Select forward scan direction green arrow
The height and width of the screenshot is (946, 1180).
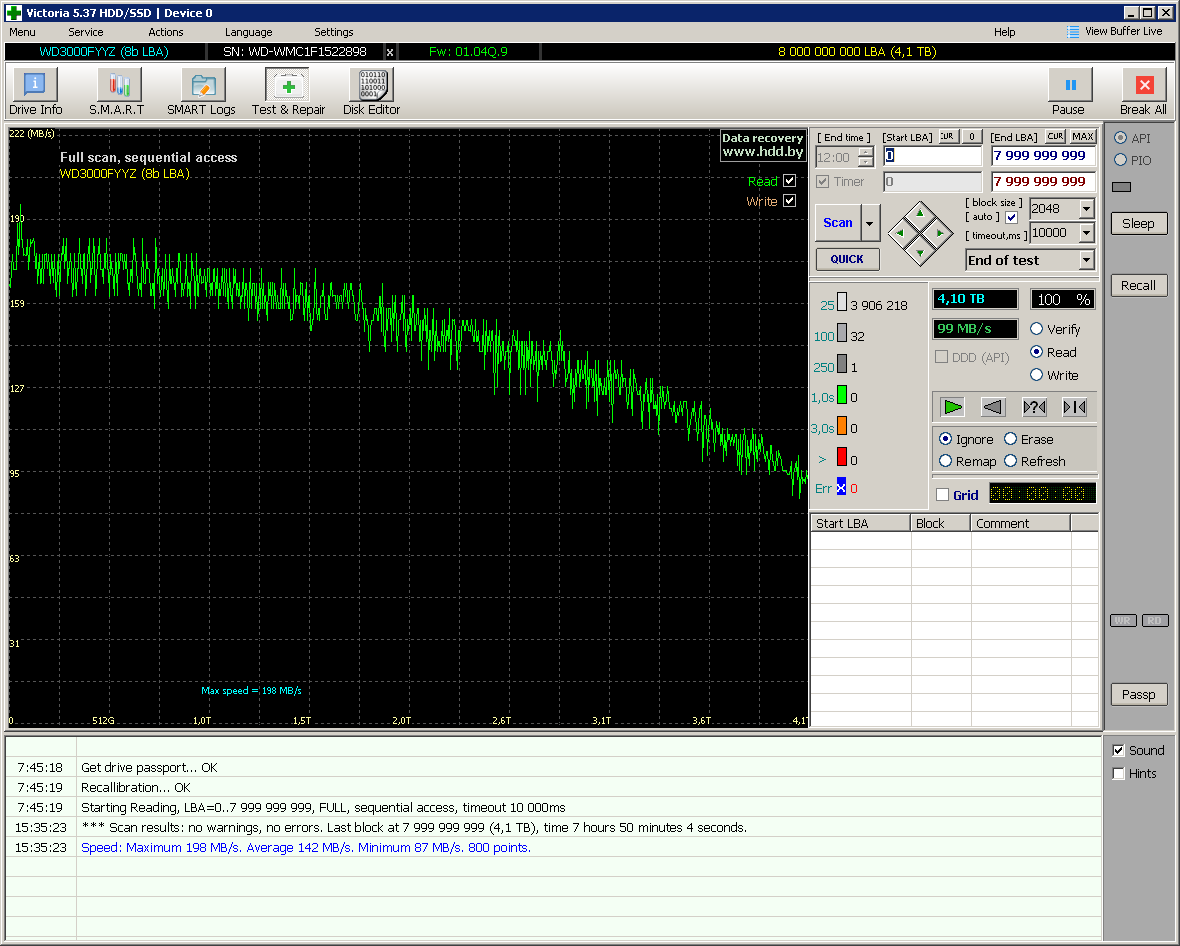pos(952,407)
